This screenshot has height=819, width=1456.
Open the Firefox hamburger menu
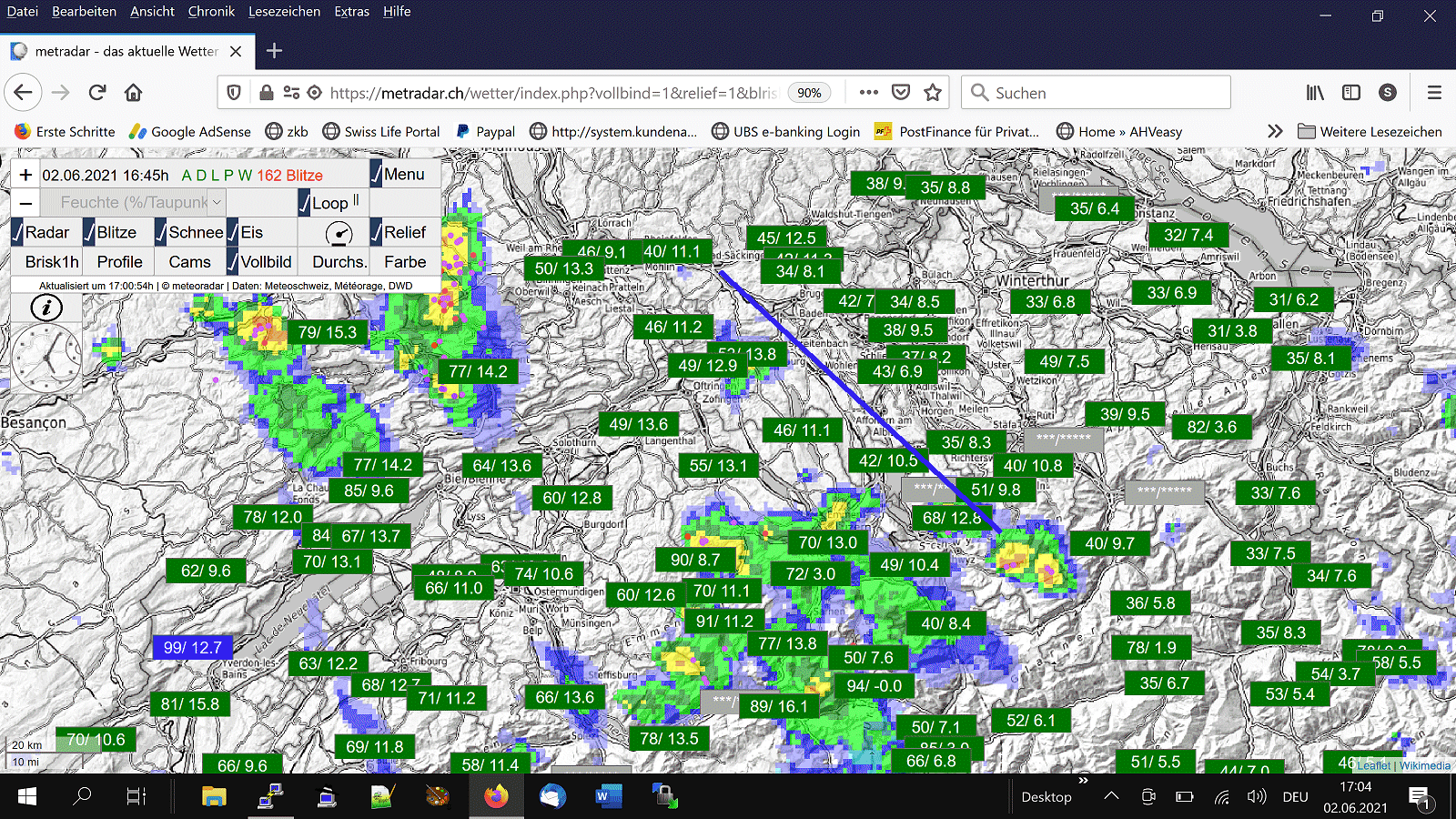click(x=1434, y=93)
